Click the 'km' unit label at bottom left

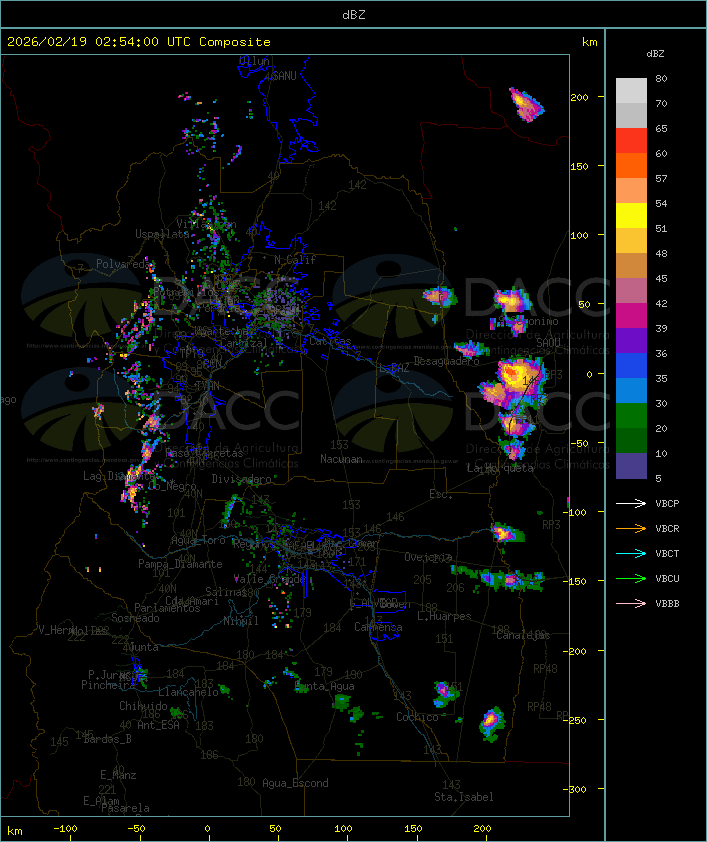coord(14,831)
